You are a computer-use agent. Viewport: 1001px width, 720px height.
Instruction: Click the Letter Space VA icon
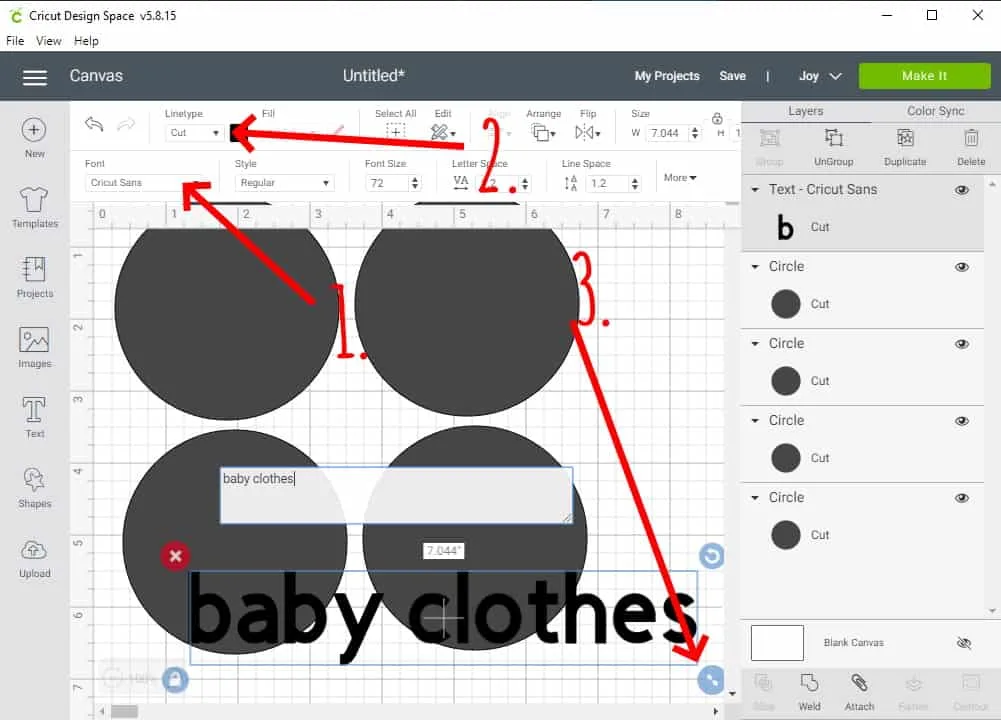pos(460,183)
